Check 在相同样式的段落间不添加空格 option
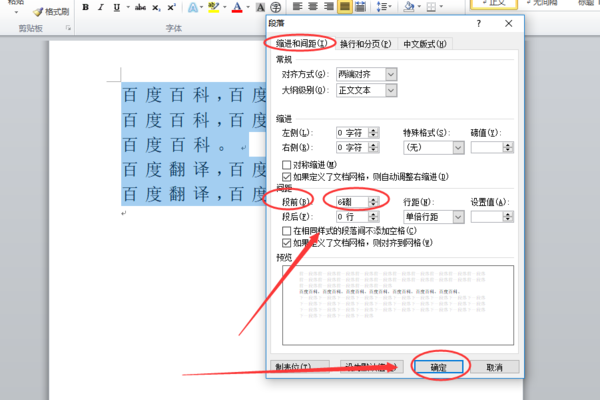 coord(286,231)
